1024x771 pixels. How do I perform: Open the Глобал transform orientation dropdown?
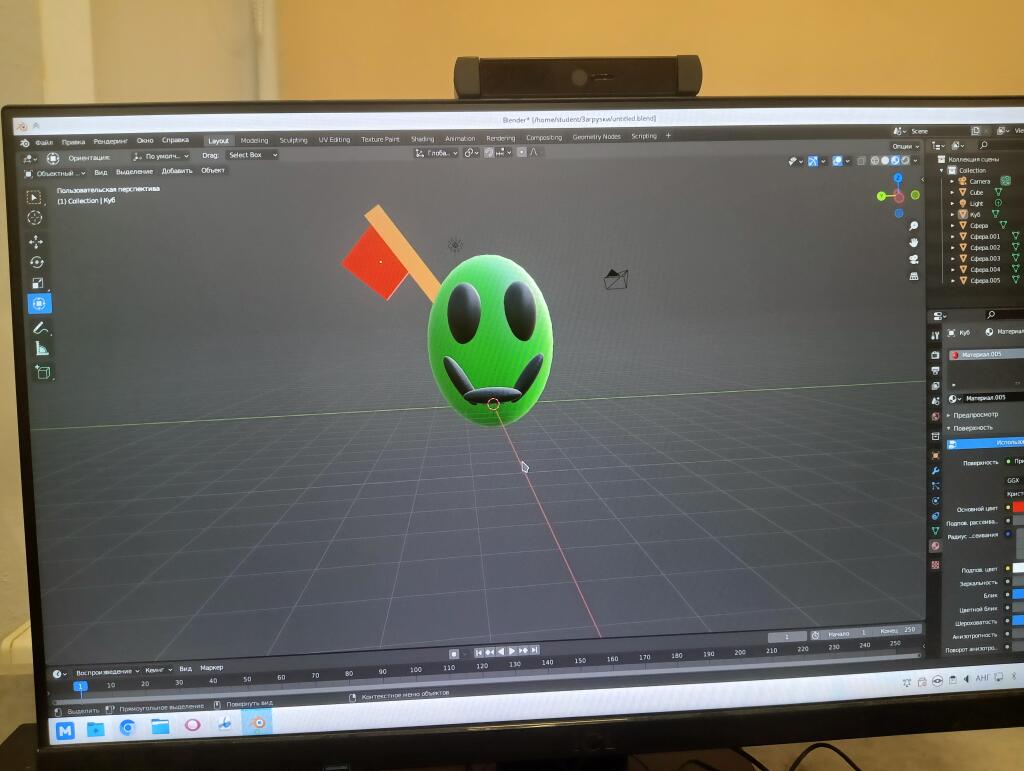pos(437,153)
